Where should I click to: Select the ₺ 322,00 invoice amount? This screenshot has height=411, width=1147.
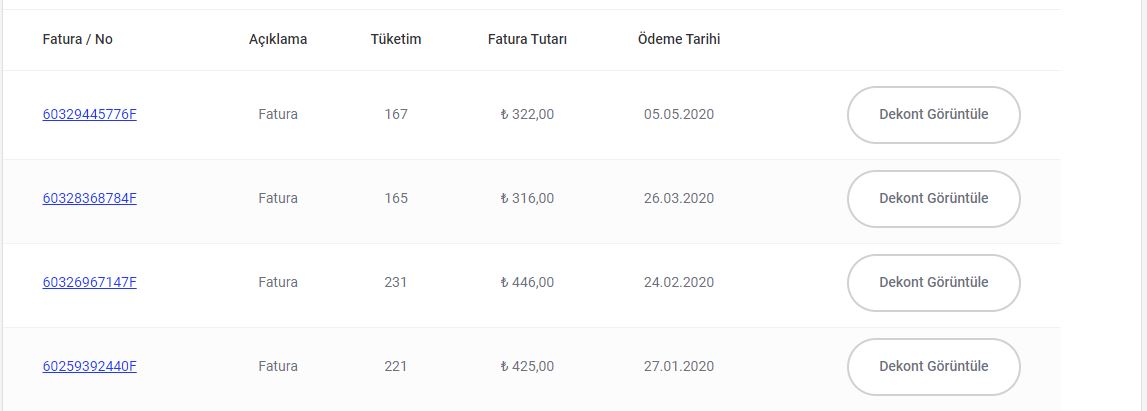(527, 114)
